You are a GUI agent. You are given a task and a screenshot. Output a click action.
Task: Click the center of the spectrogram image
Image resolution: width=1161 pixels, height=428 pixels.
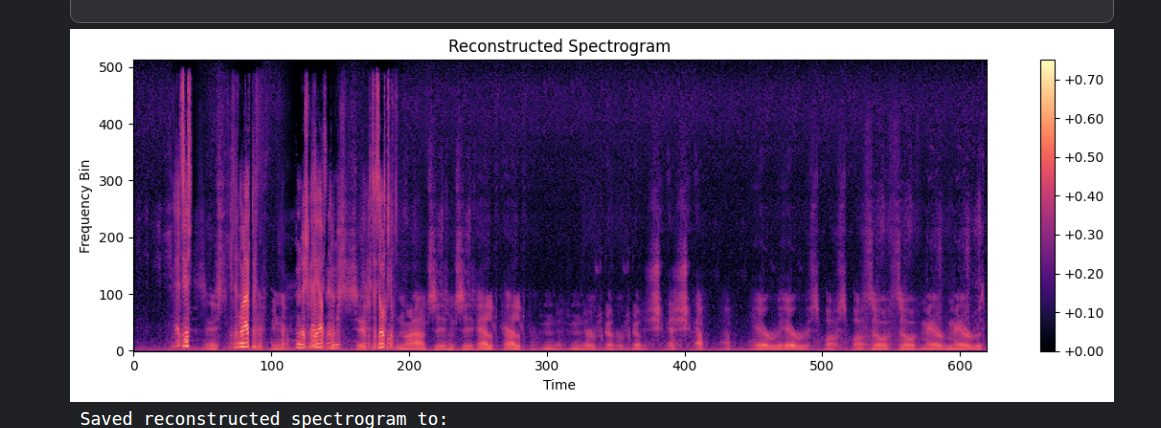pos(560,205)
